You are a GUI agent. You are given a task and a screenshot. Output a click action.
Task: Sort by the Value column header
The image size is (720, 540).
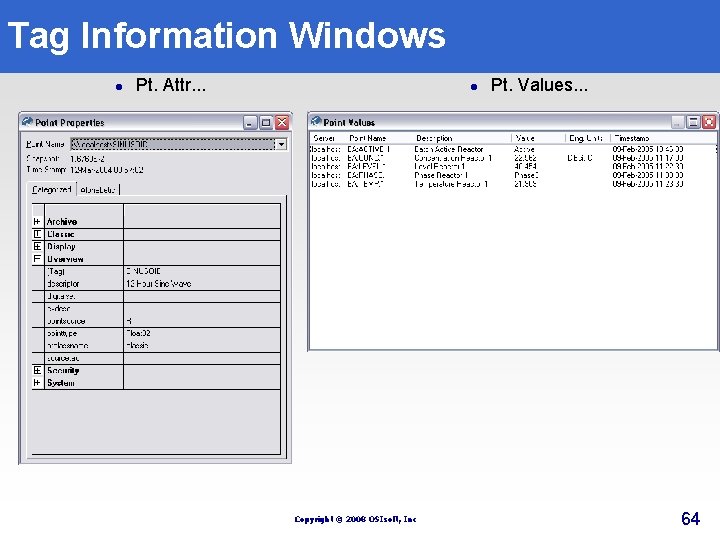coord(525,138)
